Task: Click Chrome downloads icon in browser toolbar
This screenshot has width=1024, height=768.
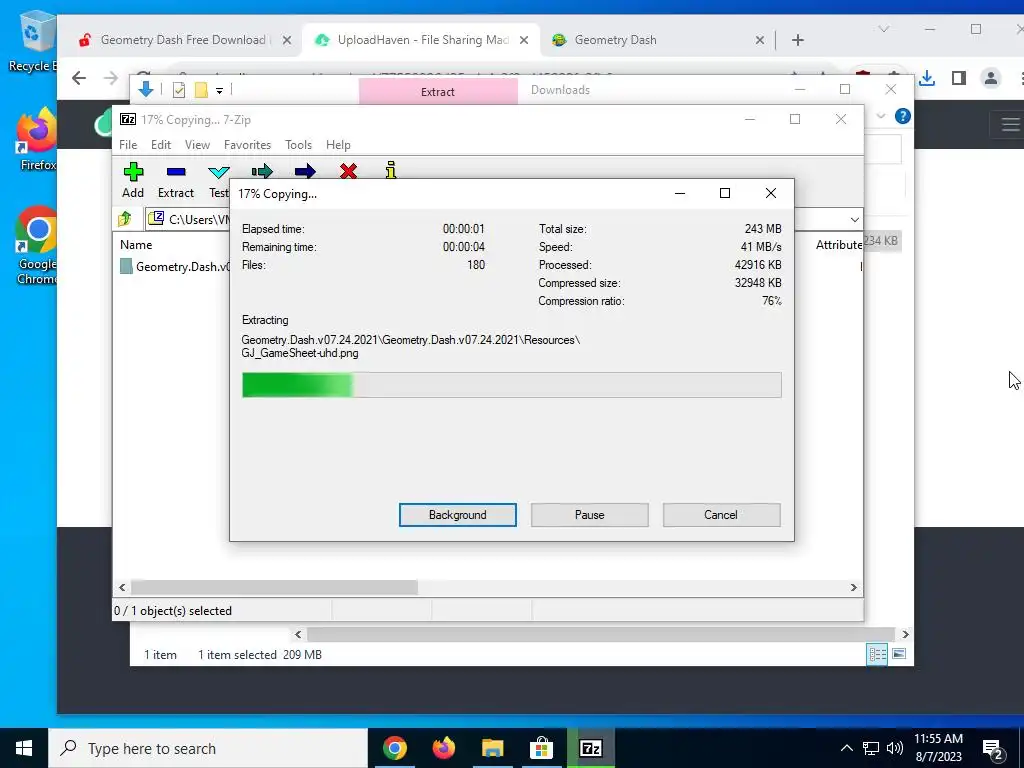Action: click(927, 78)
